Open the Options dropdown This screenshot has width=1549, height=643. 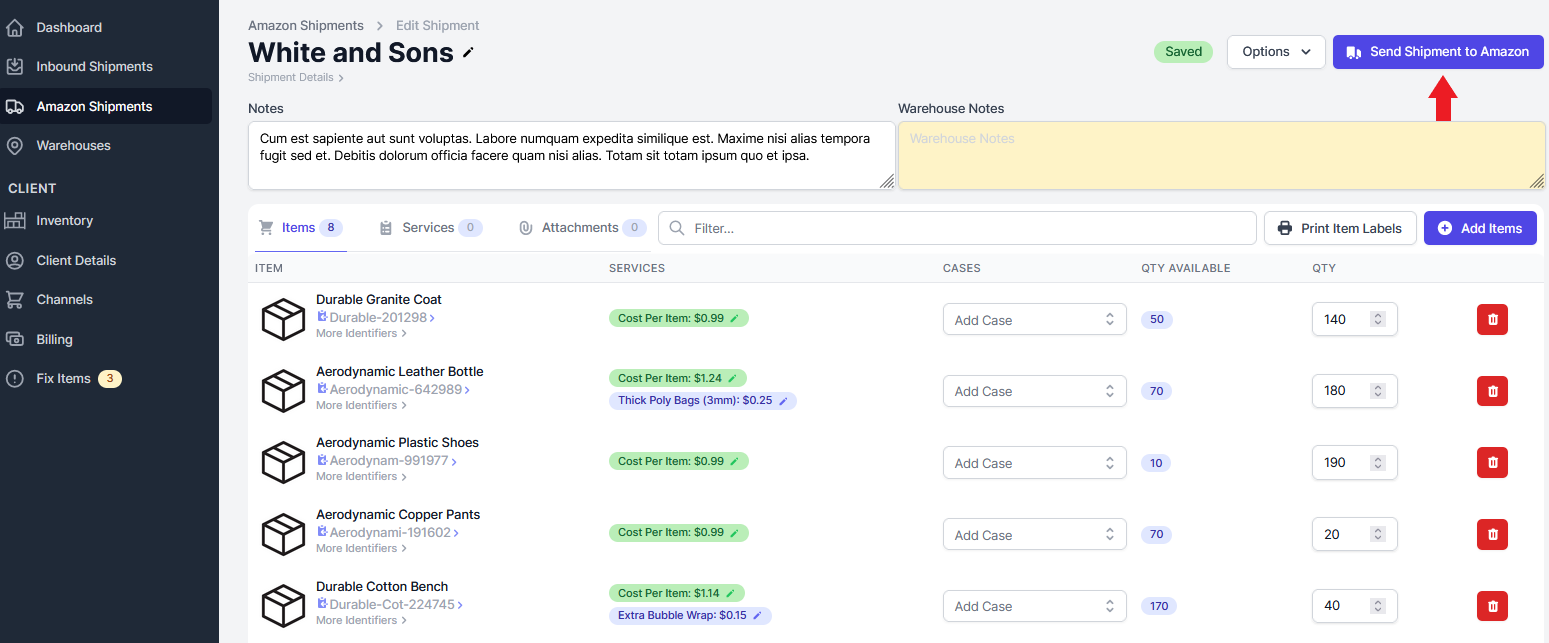point(1276,52)
